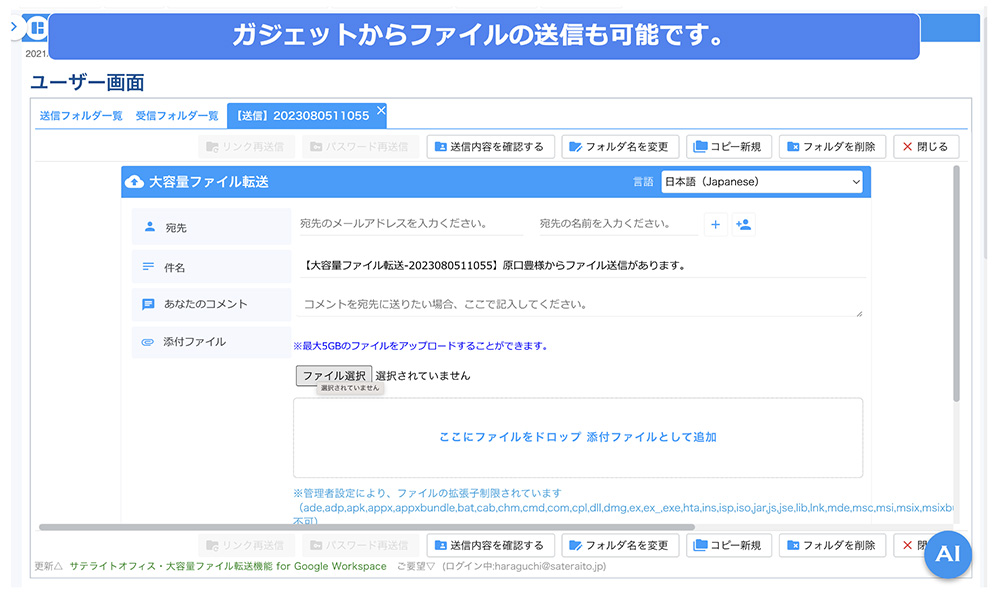Click the 件名 lines icon
Screen dimensions: 1000x602
[x=148, y=267]
